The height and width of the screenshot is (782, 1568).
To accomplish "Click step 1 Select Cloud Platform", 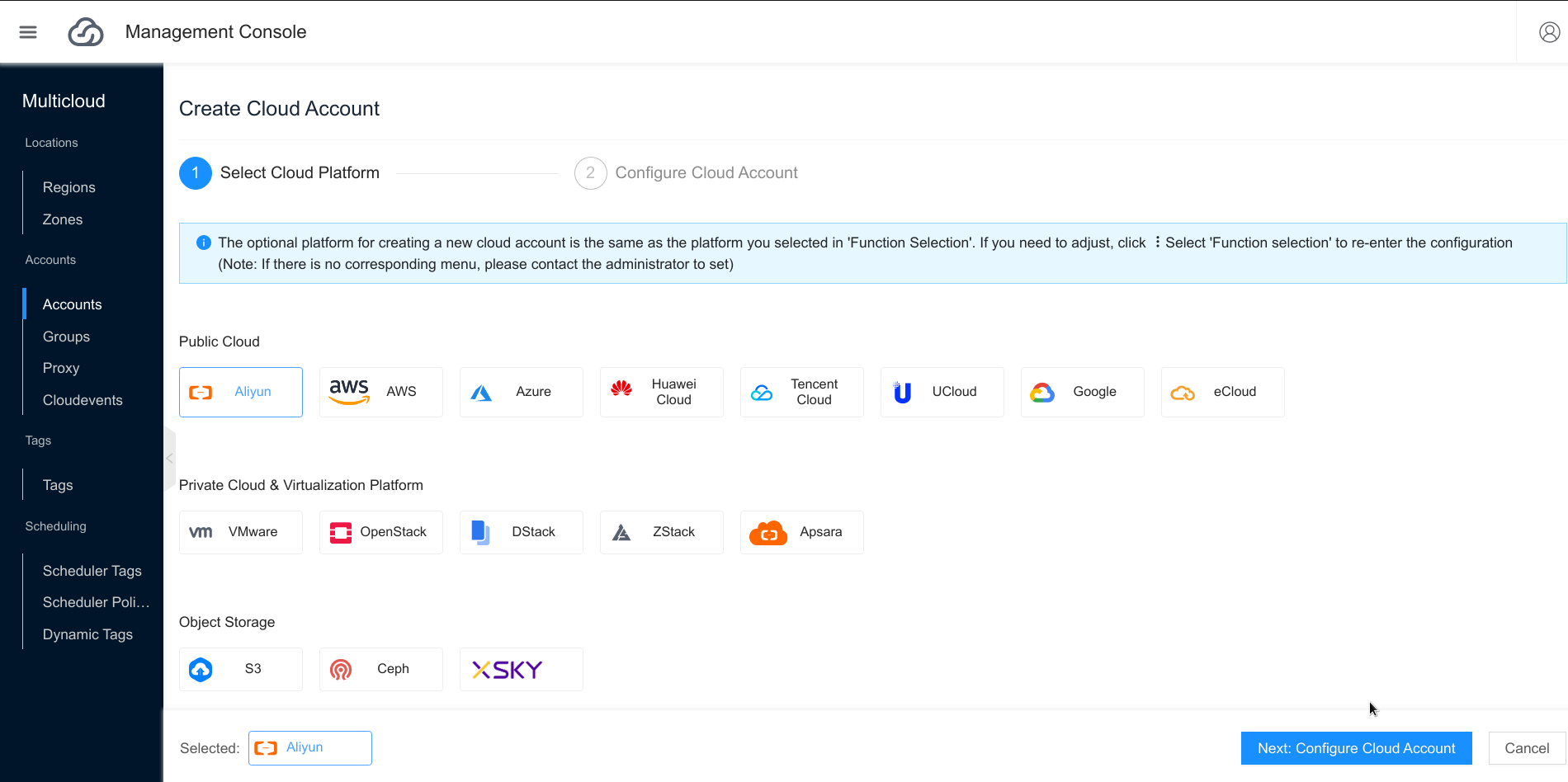I will point(280,172).
